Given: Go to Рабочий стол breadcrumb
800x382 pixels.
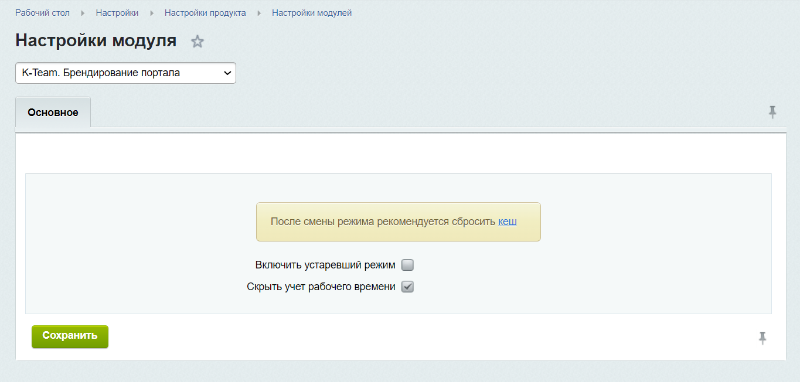Looking at the screenshot, I should coord(42,13).
